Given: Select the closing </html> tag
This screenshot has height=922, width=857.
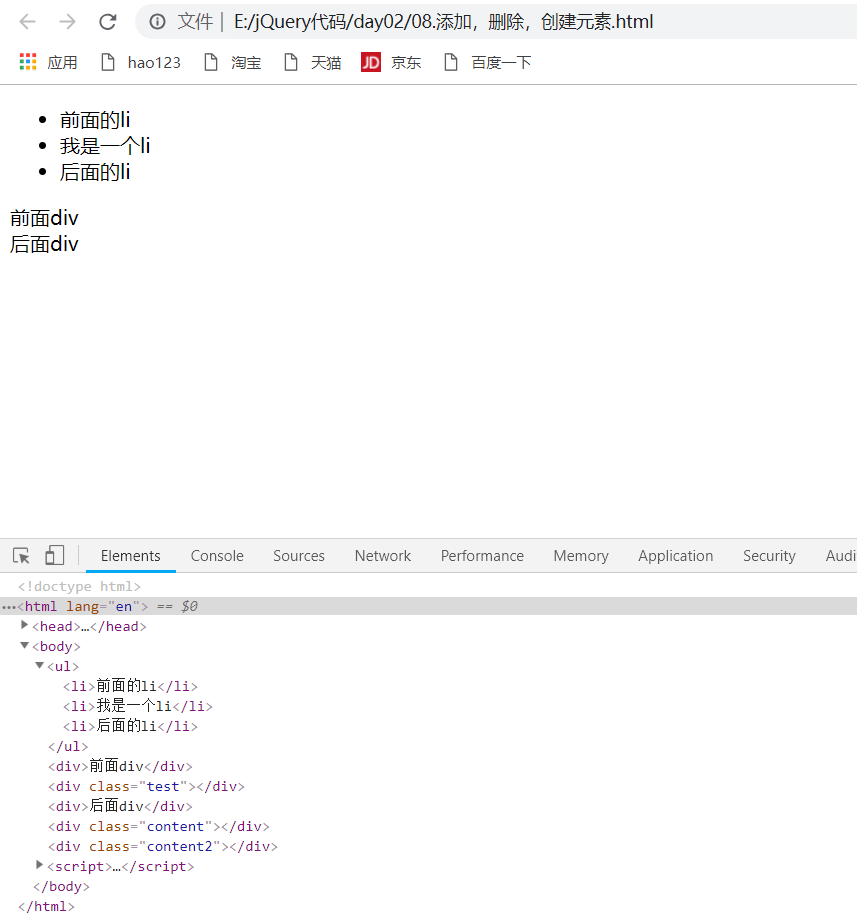Looking at the screenshot, I should click(x=46, y=906).
